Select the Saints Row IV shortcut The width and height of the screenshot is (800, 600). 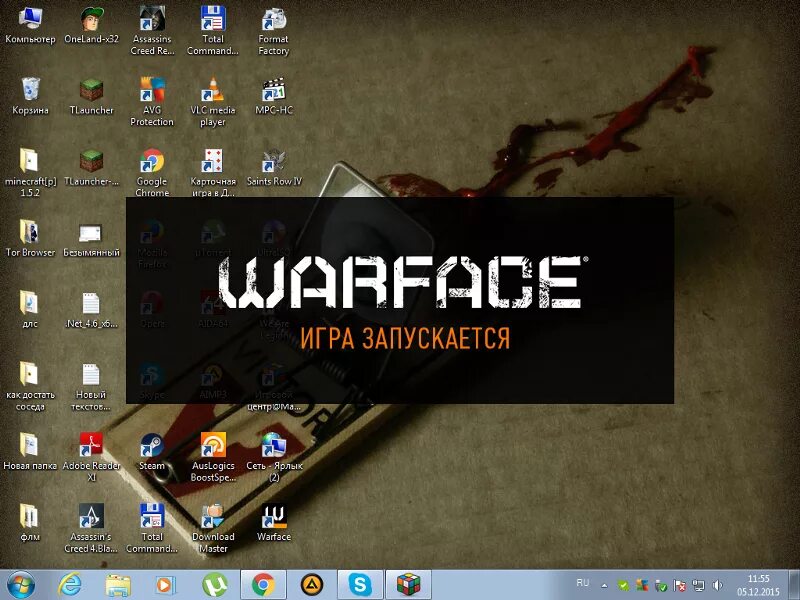click(274, 167)
